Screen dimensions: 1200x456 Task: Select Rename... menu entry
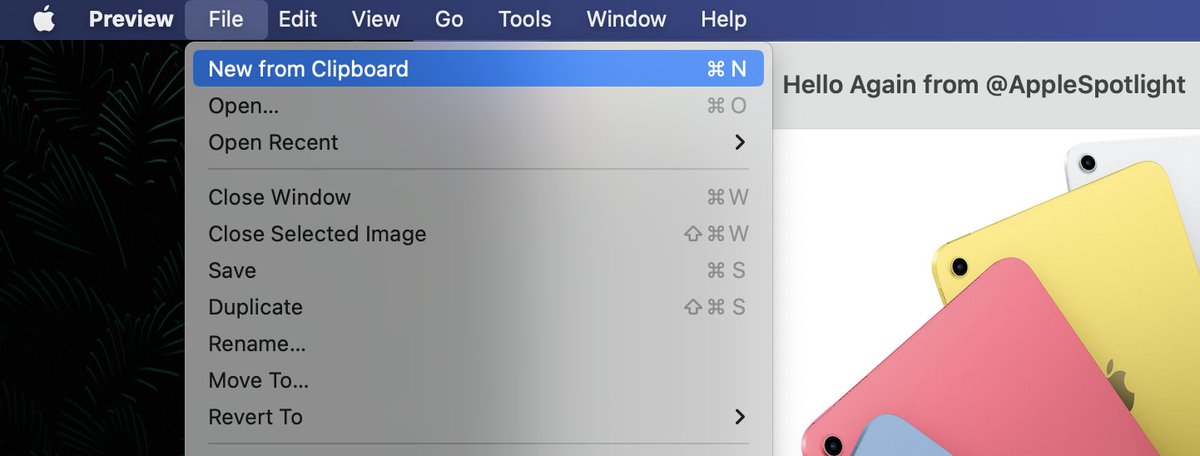478,344
